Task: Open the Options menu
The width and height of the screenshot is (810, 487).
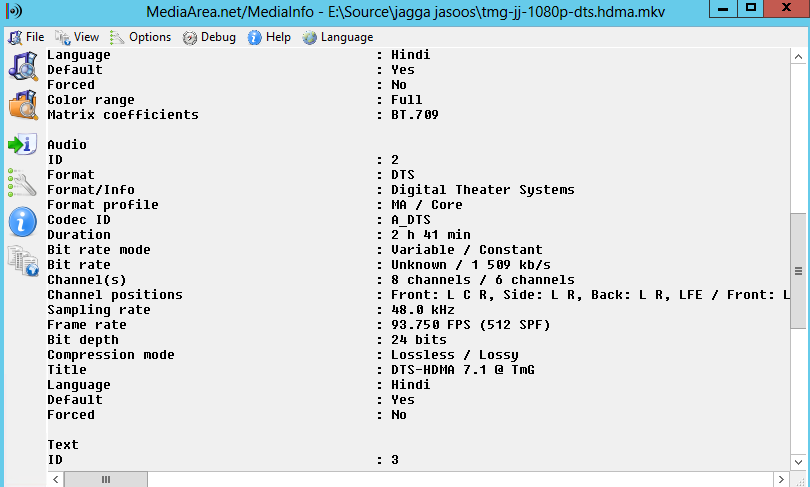Action: pos(140,37)
